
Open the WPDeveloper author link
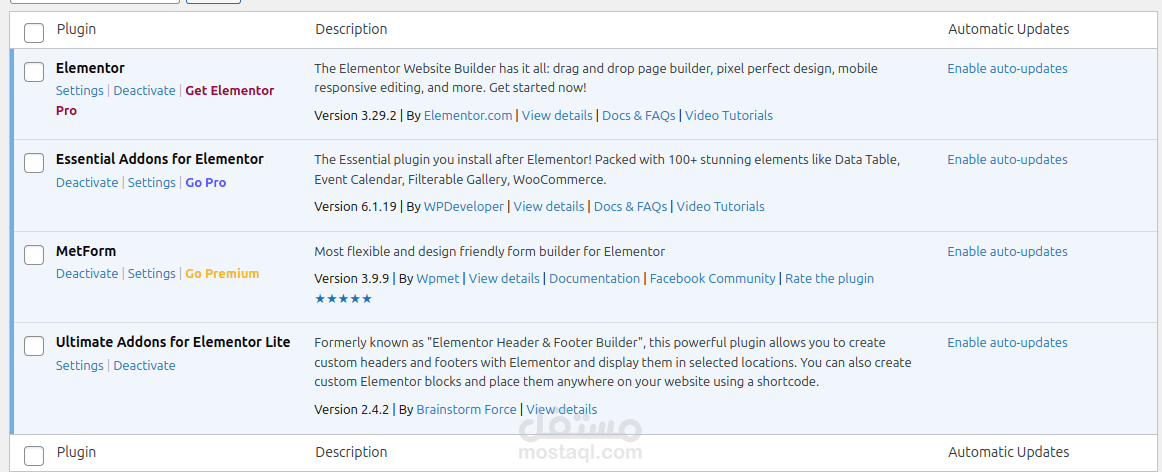coord(464,207)
